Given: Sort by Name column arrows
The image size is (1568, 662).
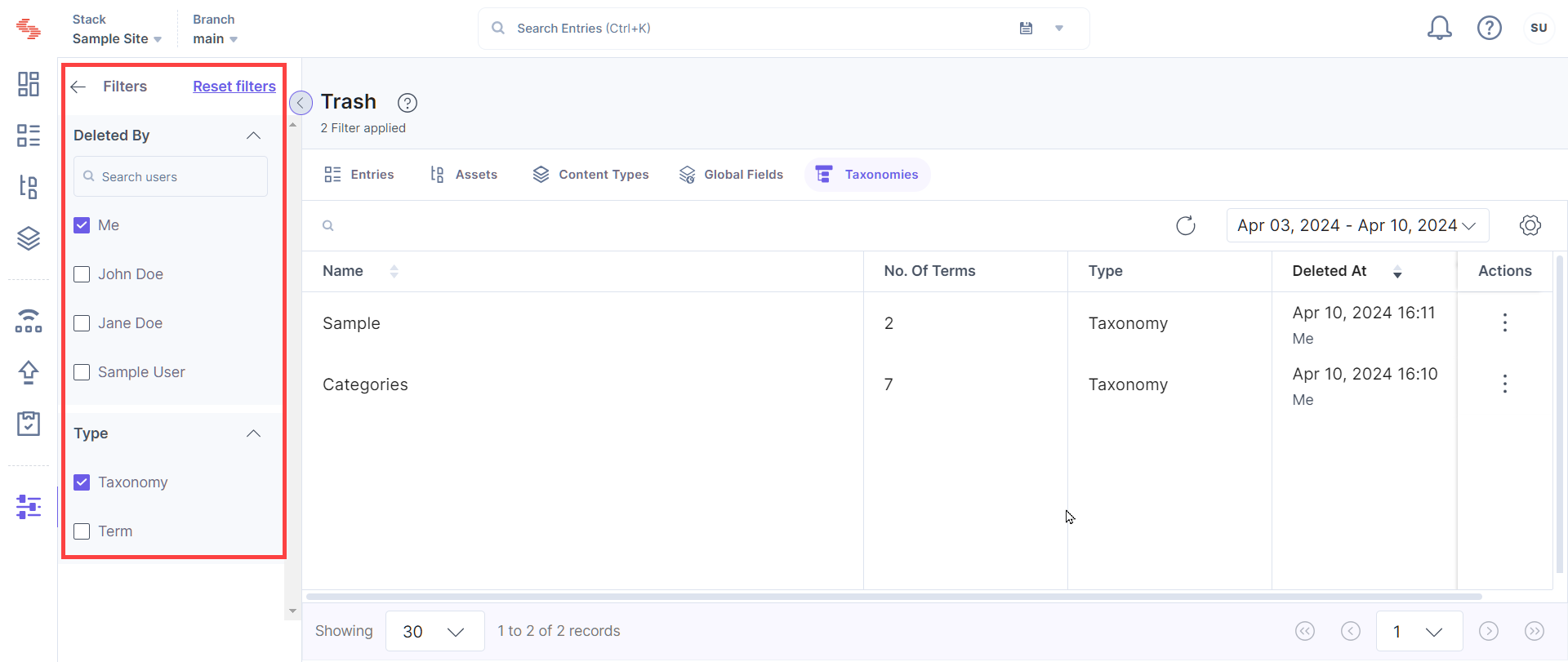Looking at the screenshot, I should 394,272.
